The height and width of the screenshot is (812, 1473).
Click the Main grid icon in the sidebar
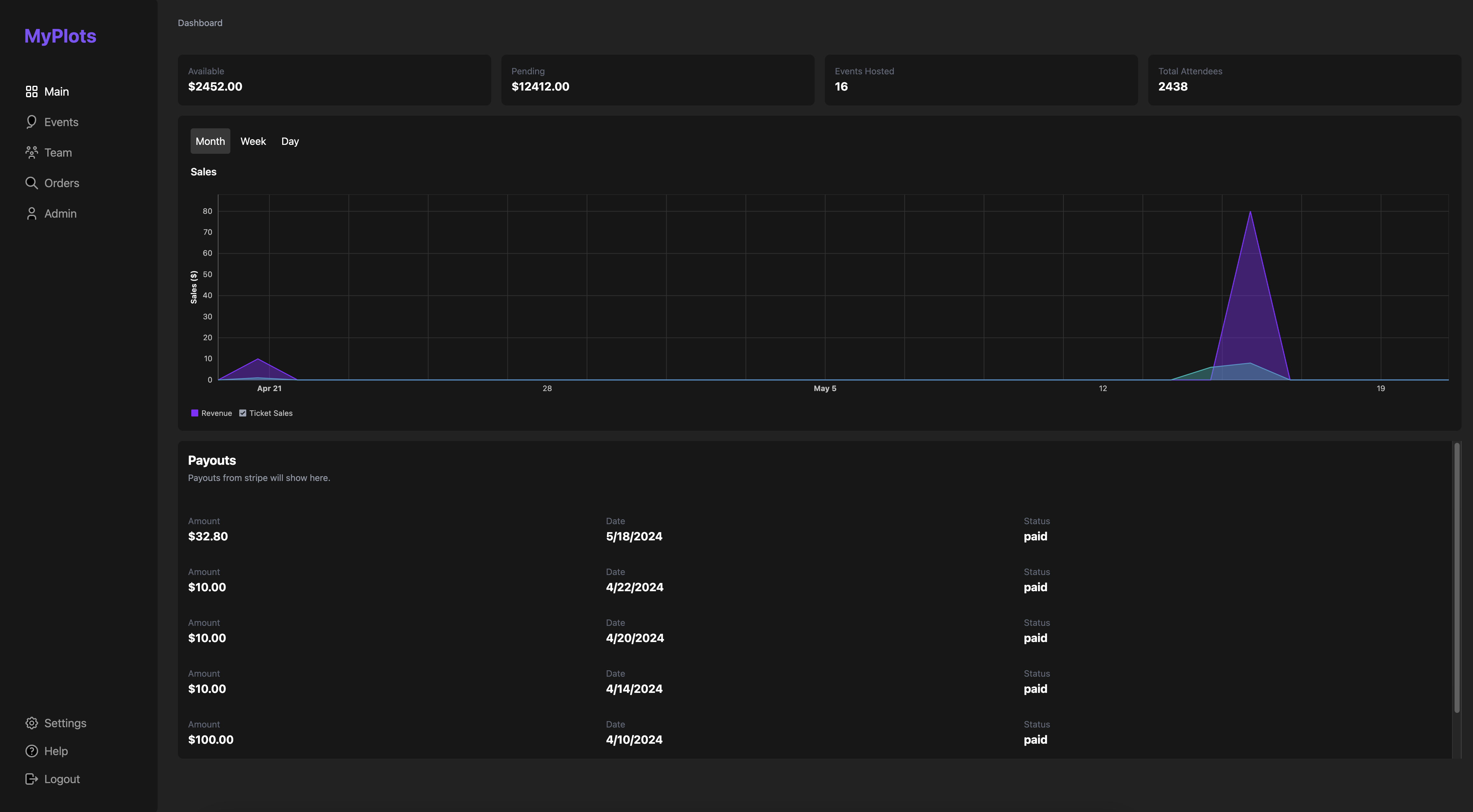(31, 91)
